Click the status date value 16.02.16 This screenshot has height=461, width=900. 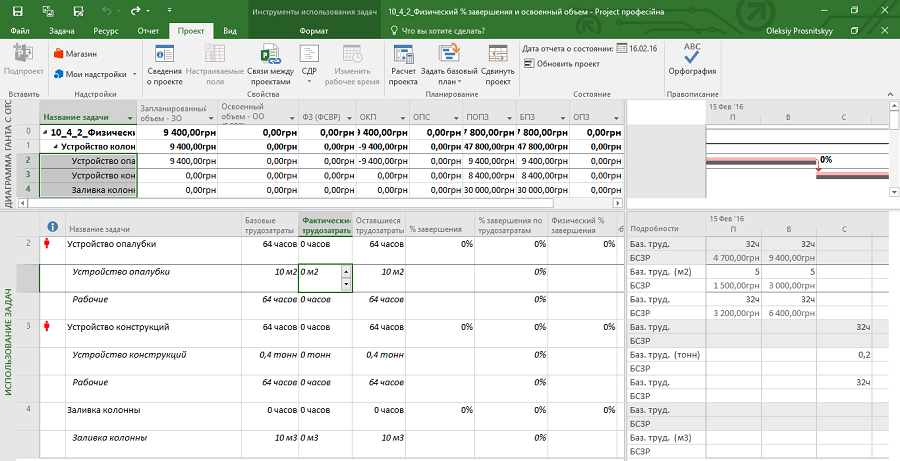pyautogui.click(x=643, y=49)
